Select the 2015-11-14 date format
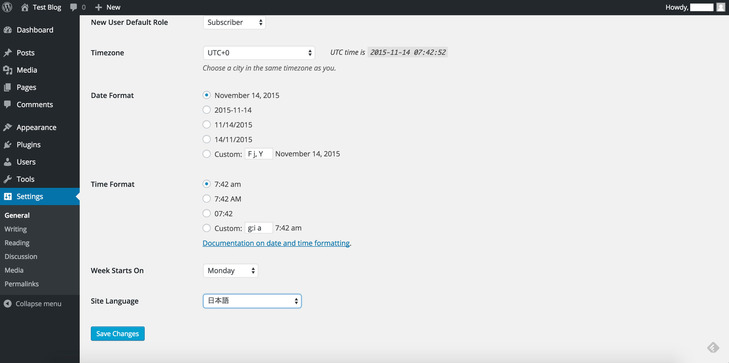 point(207,110)
